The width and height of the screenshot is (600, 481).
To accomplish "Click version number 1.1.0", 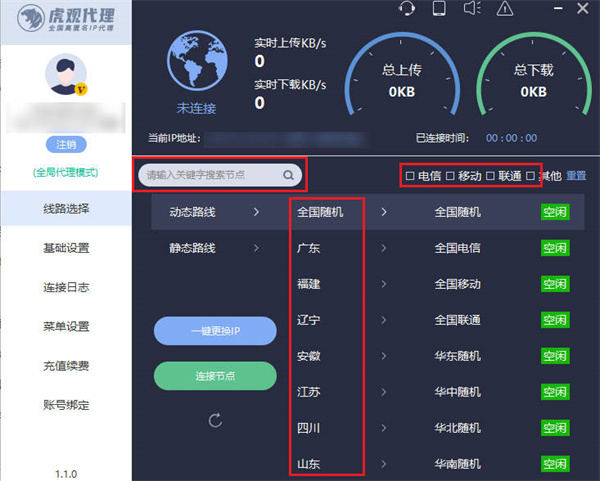I will coord(66,474).
